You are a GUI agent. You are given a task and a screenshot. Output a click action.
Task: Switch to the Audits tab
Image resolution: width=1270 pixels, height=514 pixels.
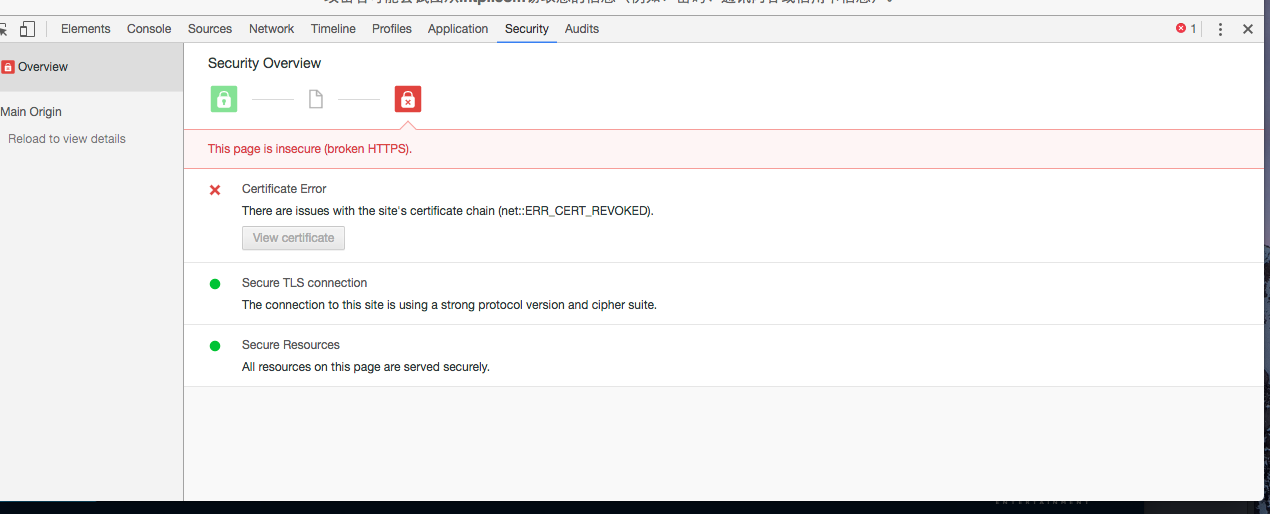582,29
